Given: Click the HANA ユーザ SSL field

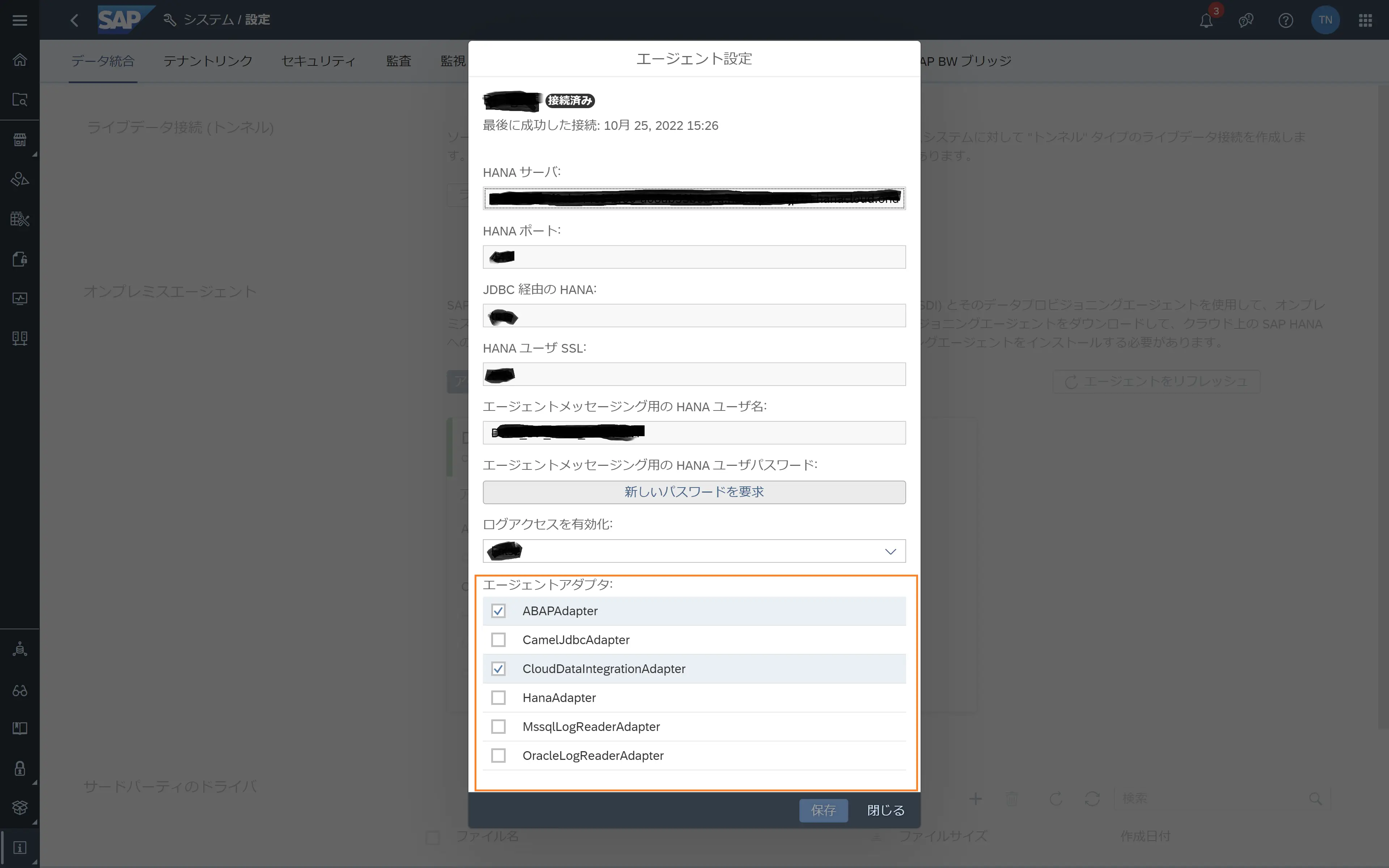Looking at the screenshot, I should pos(694,374).
